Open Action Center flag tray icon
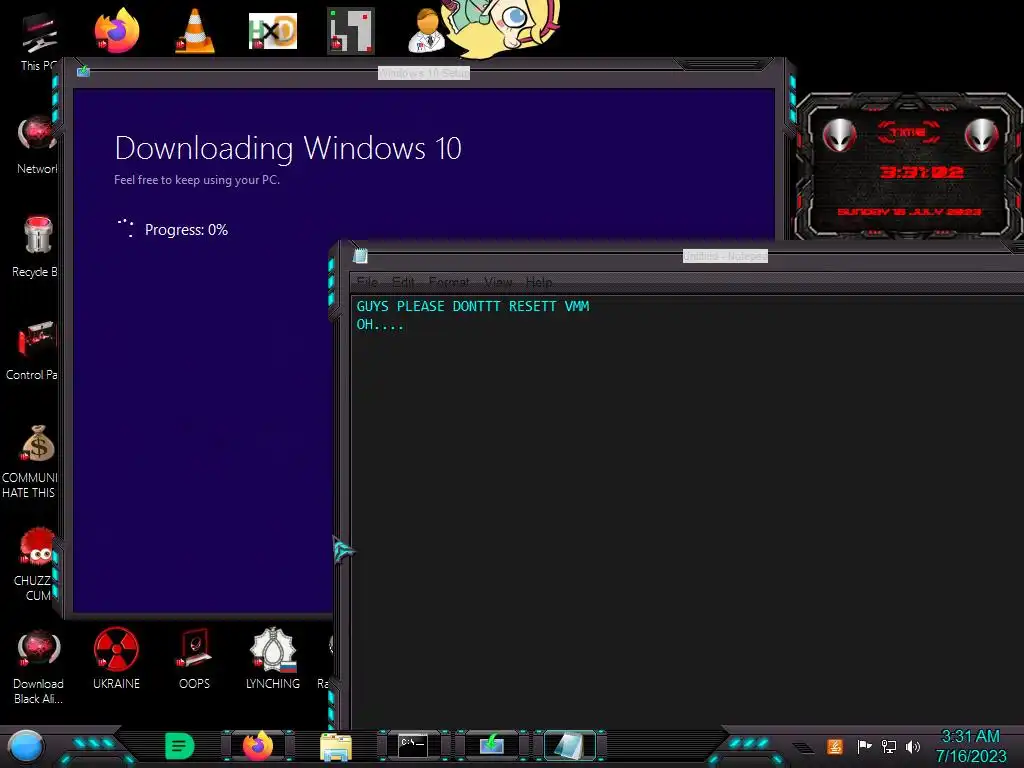 pos(864,746)
